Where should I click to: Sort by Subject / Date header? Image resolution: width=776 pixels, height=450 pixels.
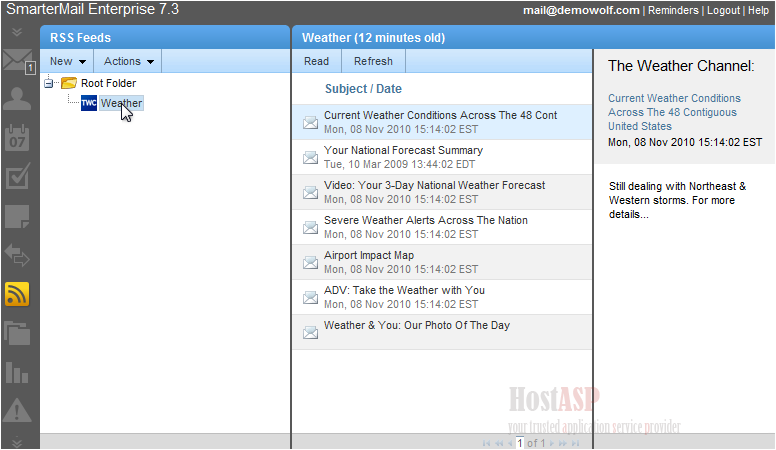(x=363, y=89)
